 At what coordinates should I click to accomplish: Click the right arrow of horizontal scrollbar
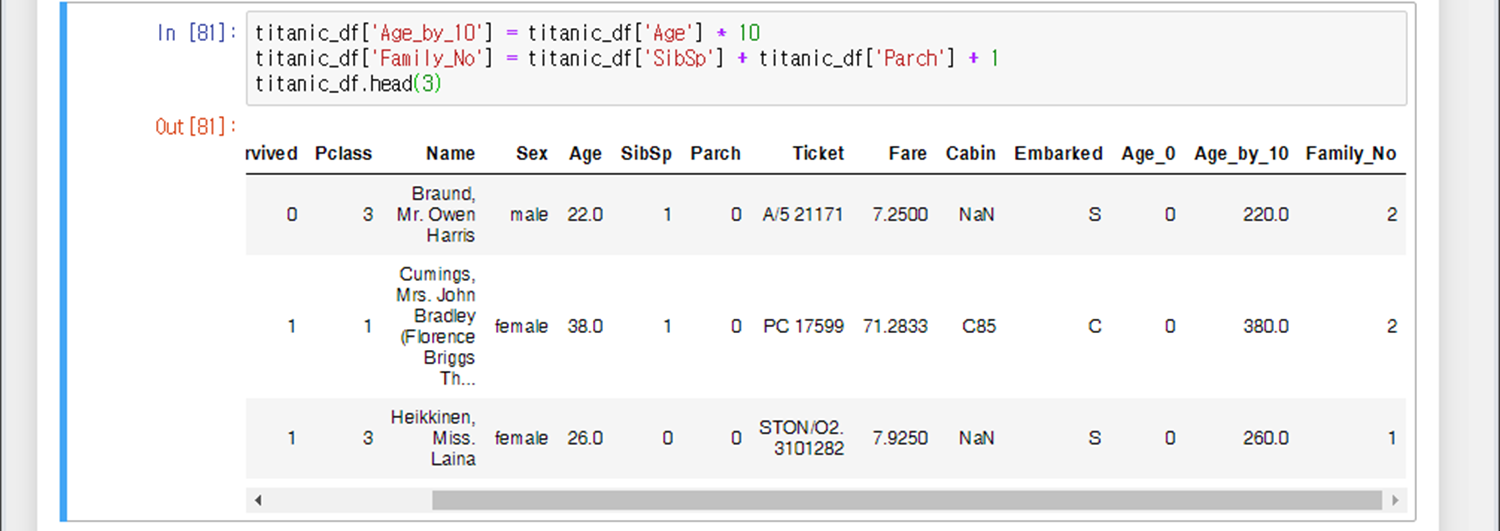[x=1395, y=500]
